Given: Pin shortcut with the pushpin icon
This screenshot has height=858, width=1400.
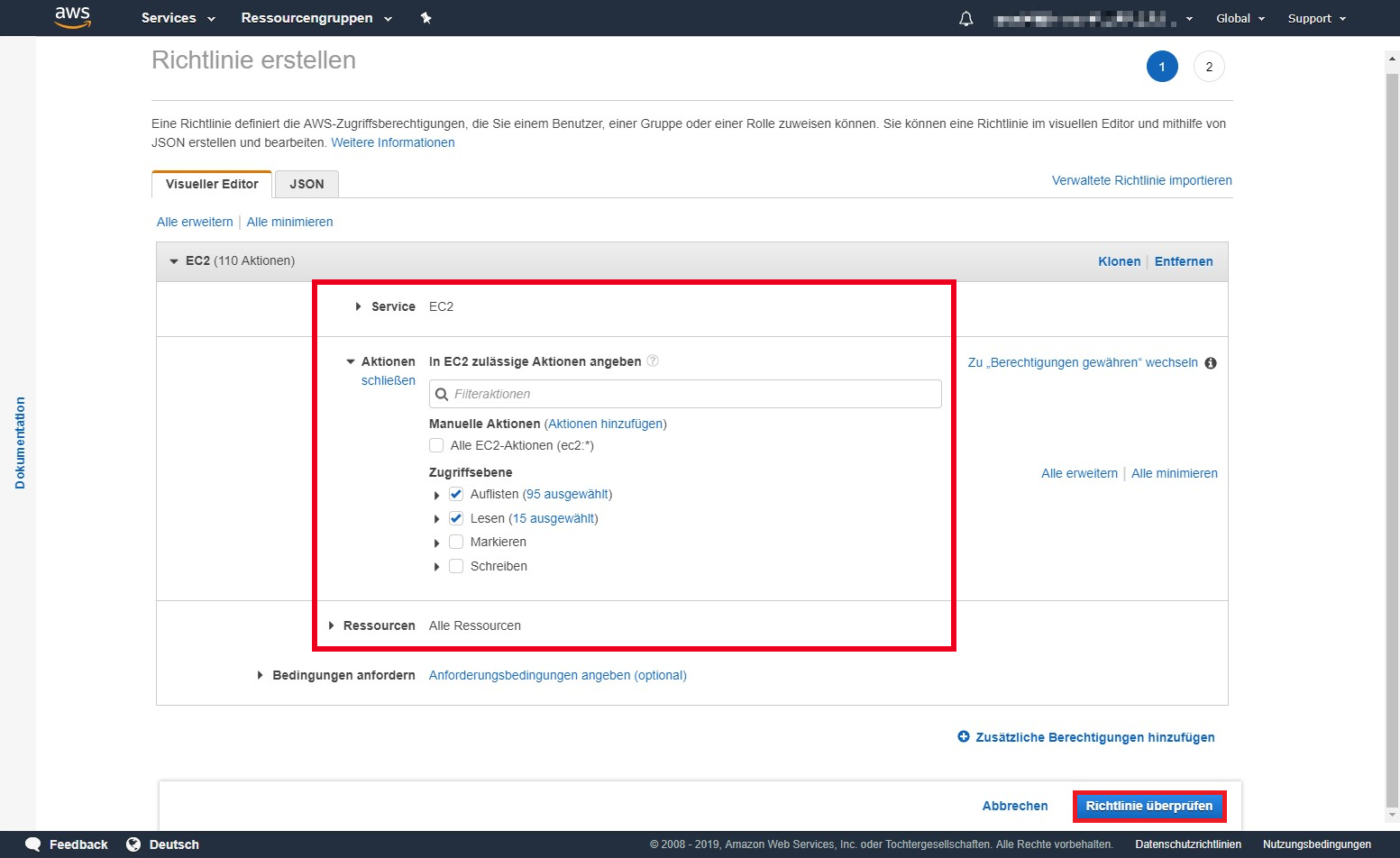Looking at the screenshot, I should coord(426,18).
